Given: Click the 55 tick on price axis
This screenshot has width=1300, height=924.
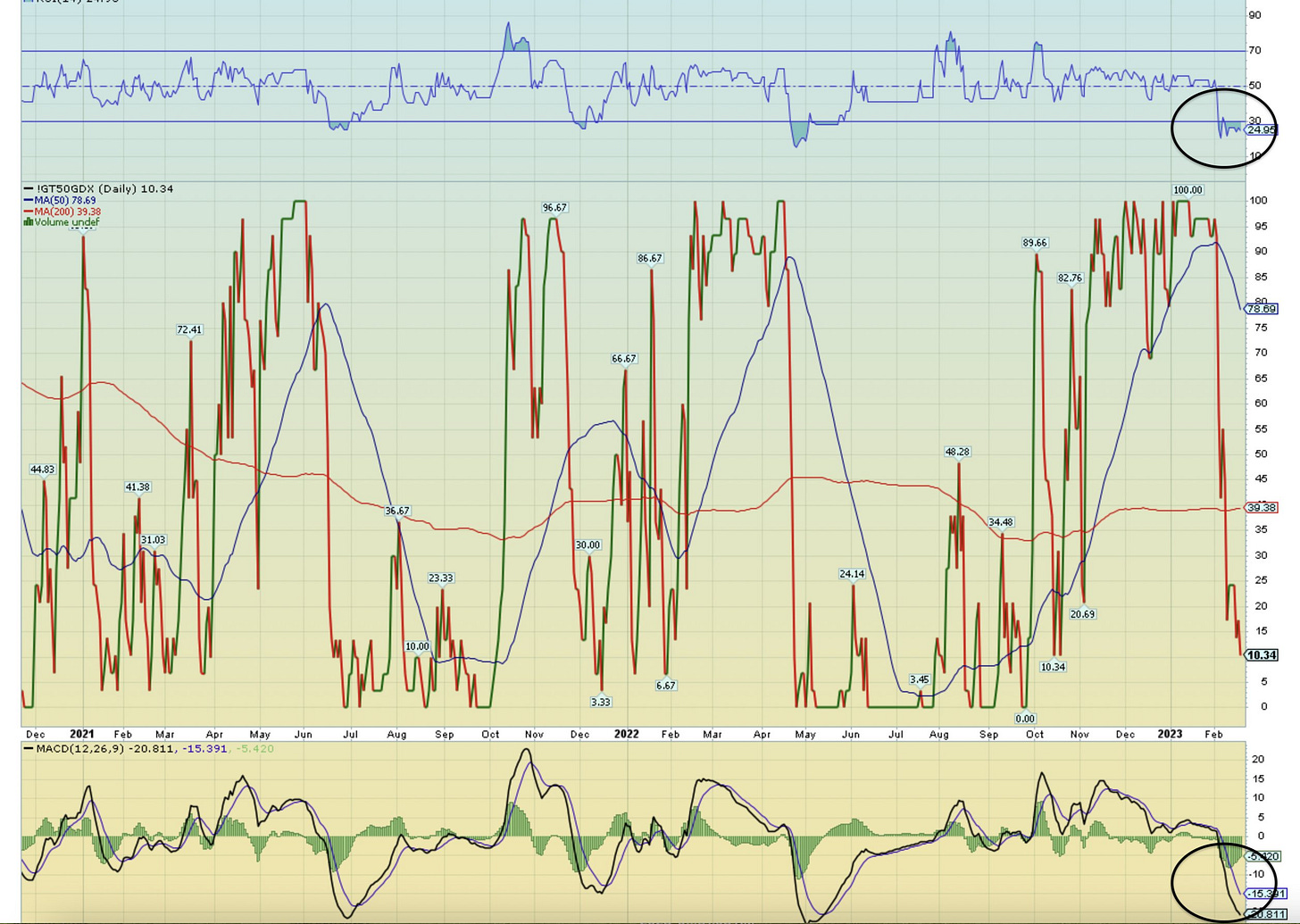Looking at the screenshot, I should point(1261,429).
